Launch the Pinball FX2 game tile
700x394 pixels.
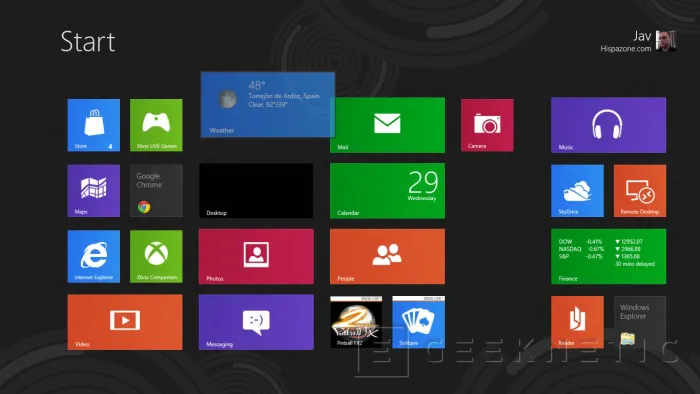point(356,322)
